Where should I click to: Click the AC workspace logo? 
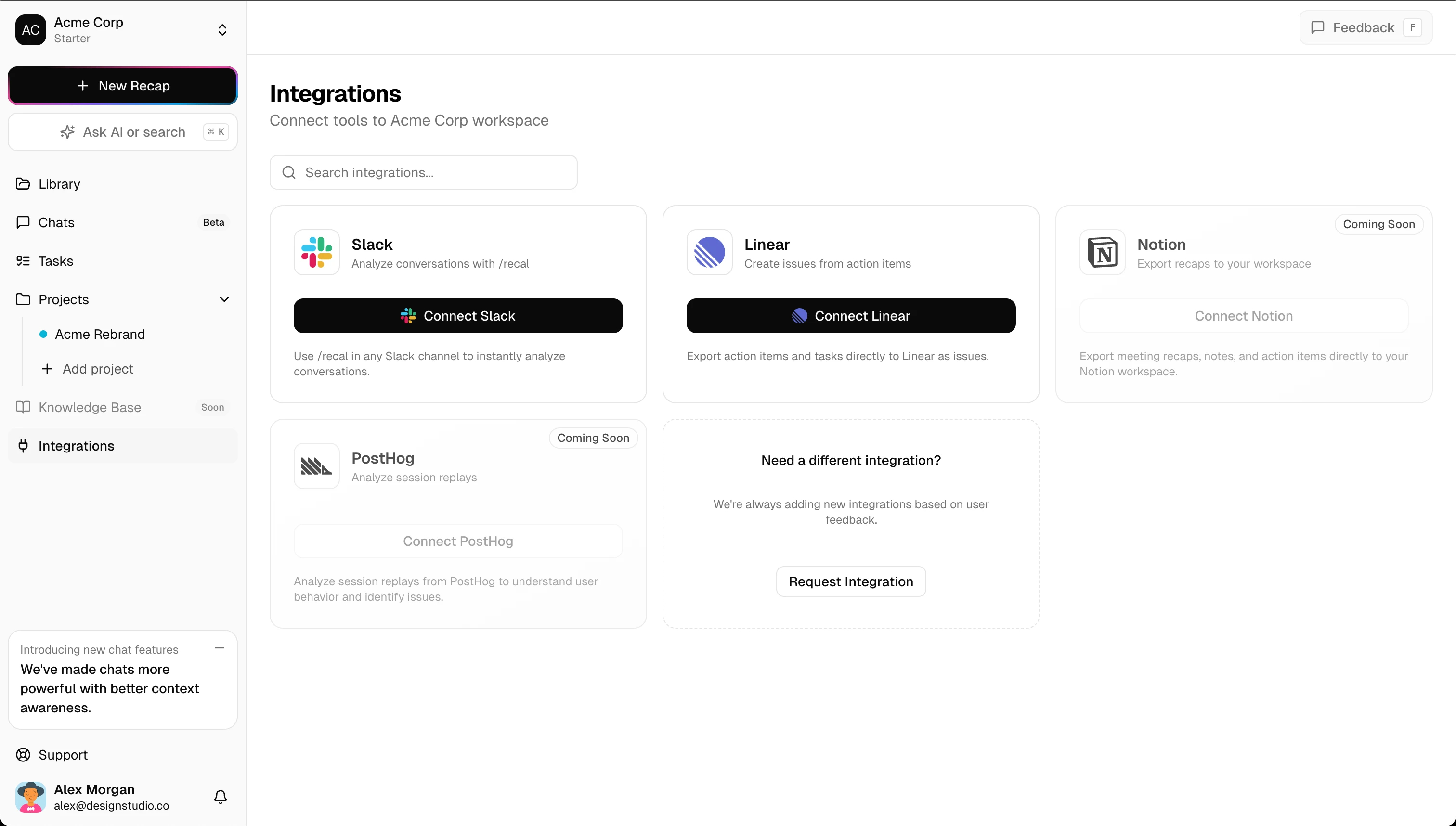31,29
